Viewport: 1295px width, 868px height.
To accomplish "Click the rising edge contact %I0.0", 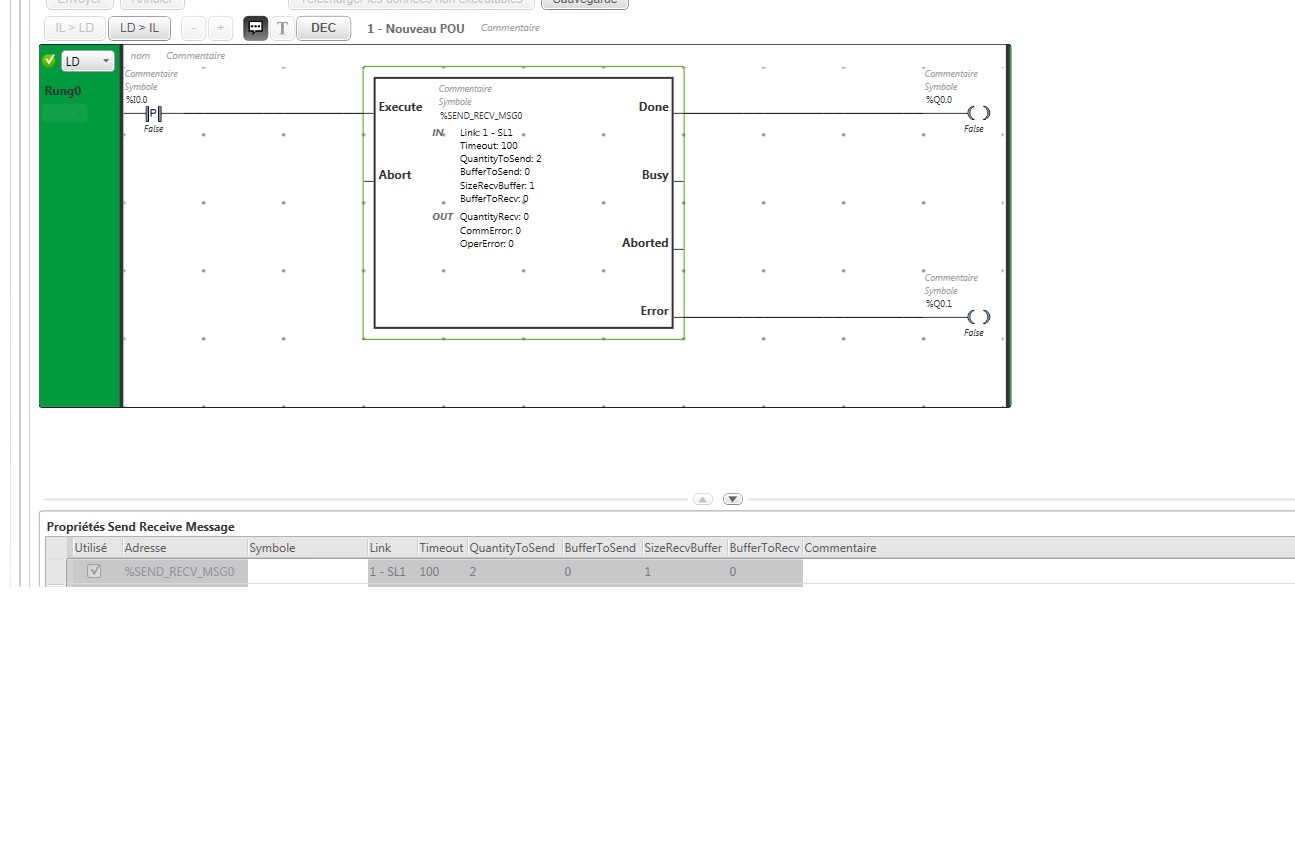I will (153, 113).
